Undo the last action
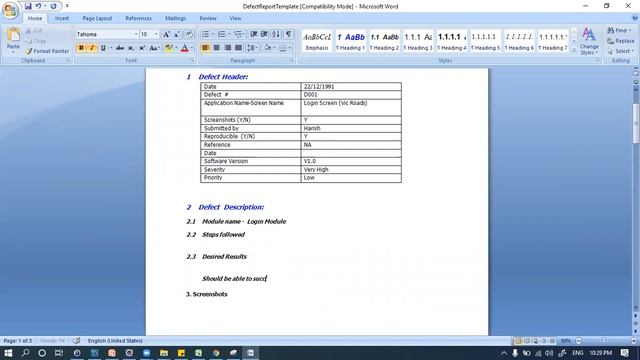This screenshot has height=360, width=640. coord(38,6)
